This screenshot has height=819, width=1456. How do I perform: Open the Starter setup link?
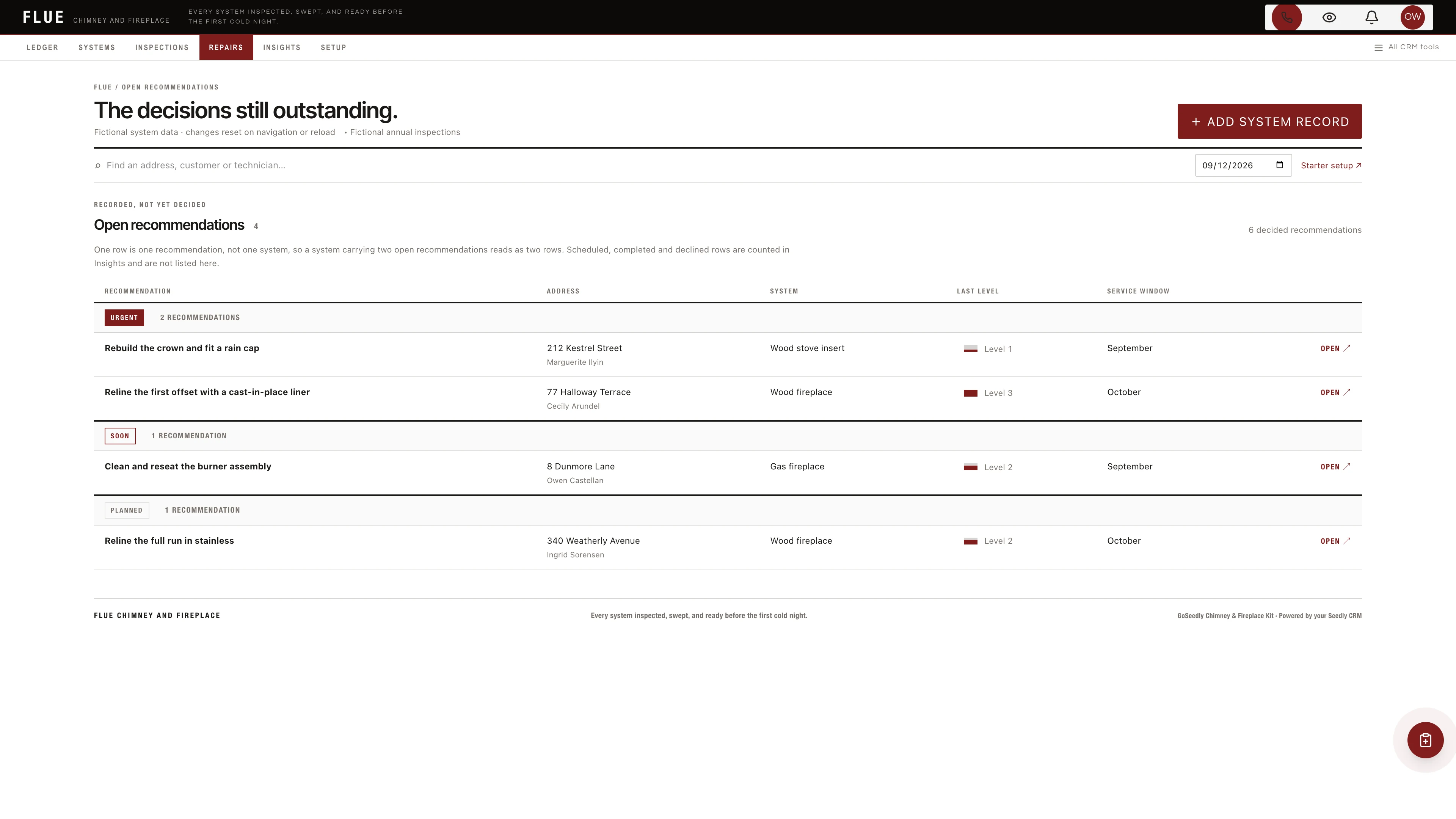point(1331,166)
